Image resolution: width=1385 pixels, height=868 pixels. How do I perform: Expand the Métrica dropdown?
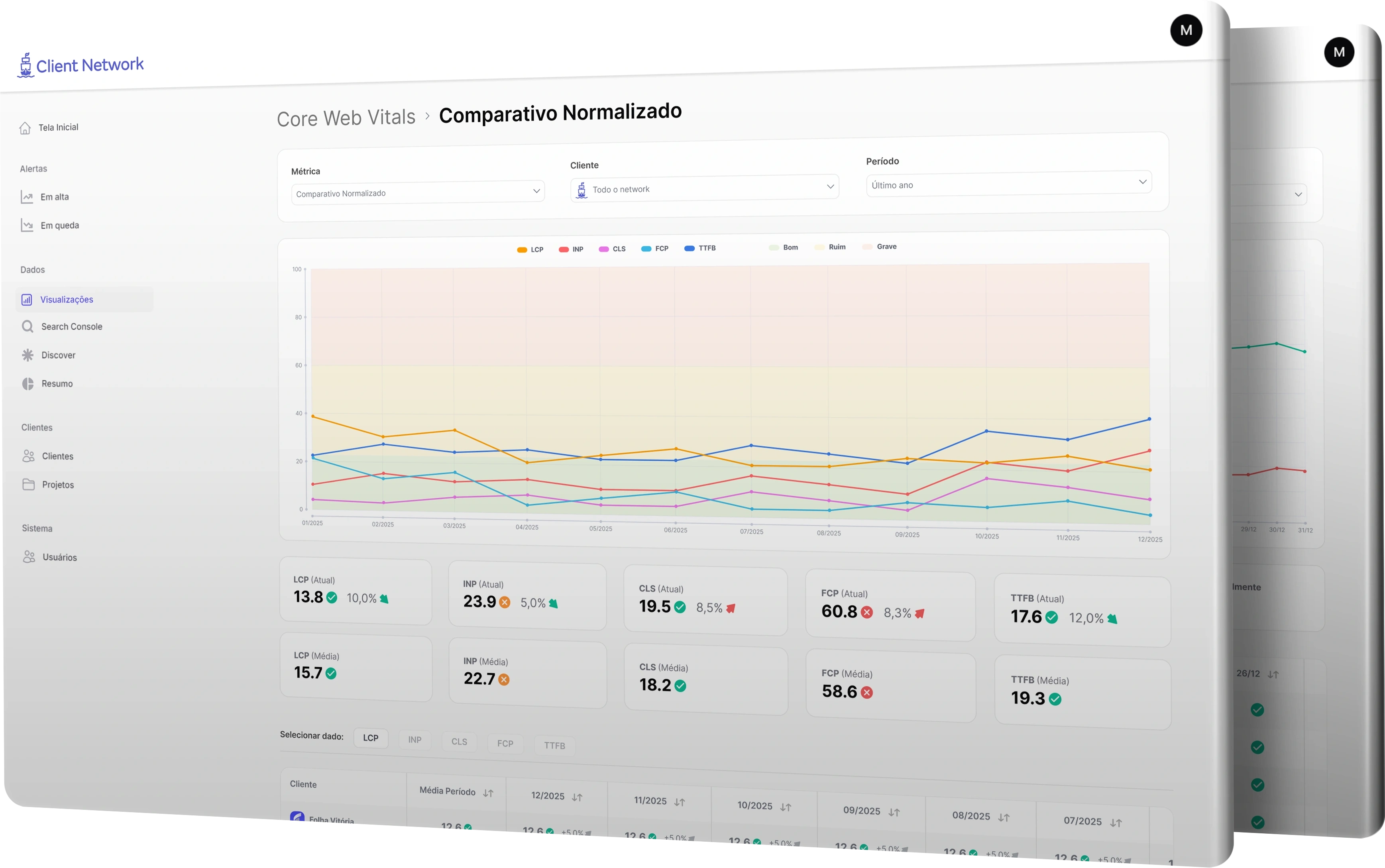(418, 192)
